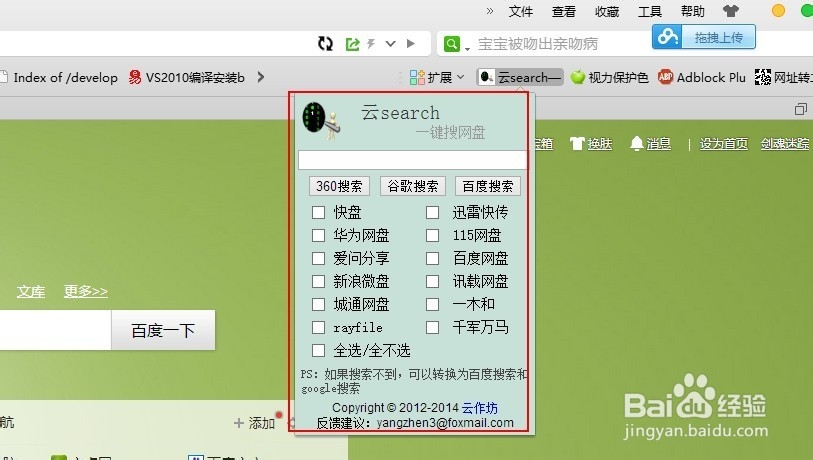The width and height of the screenshot is (813, 460).
Task: Expand the menu bar double-chevron
Action: 489,11
